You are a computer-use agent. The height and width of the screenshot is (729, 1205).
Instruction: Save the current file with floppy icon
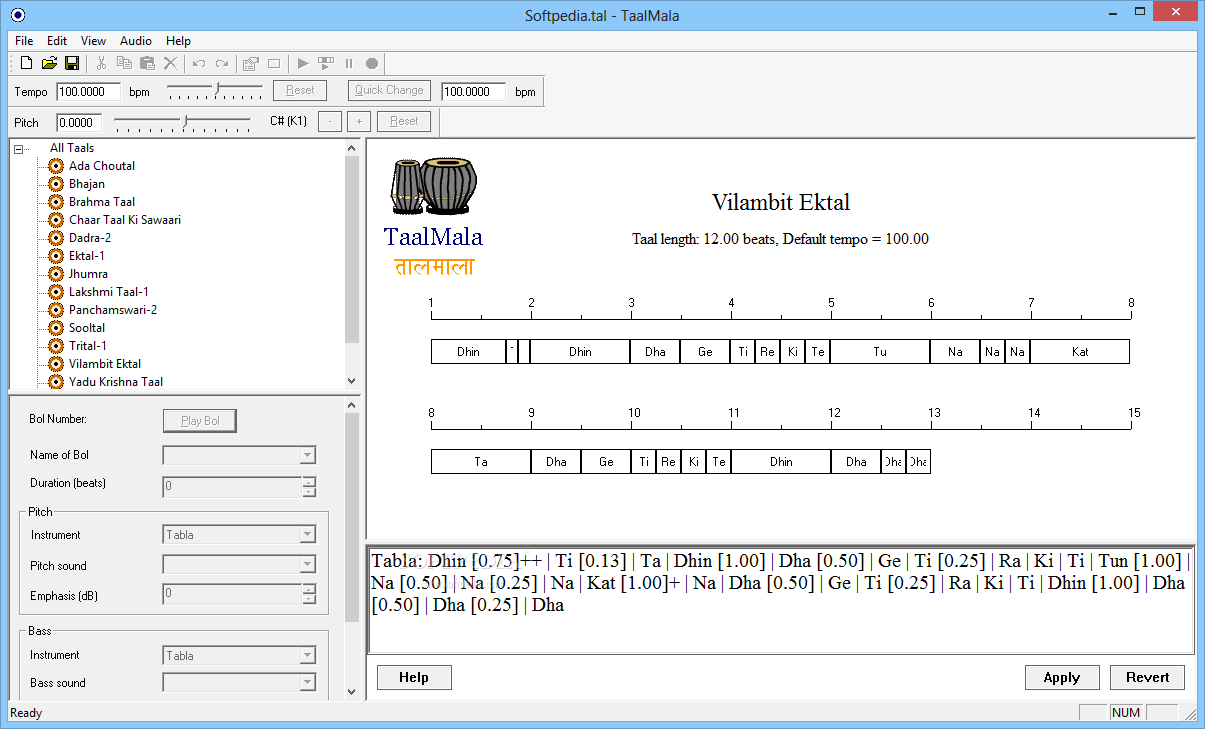click(x=72, y=63)
